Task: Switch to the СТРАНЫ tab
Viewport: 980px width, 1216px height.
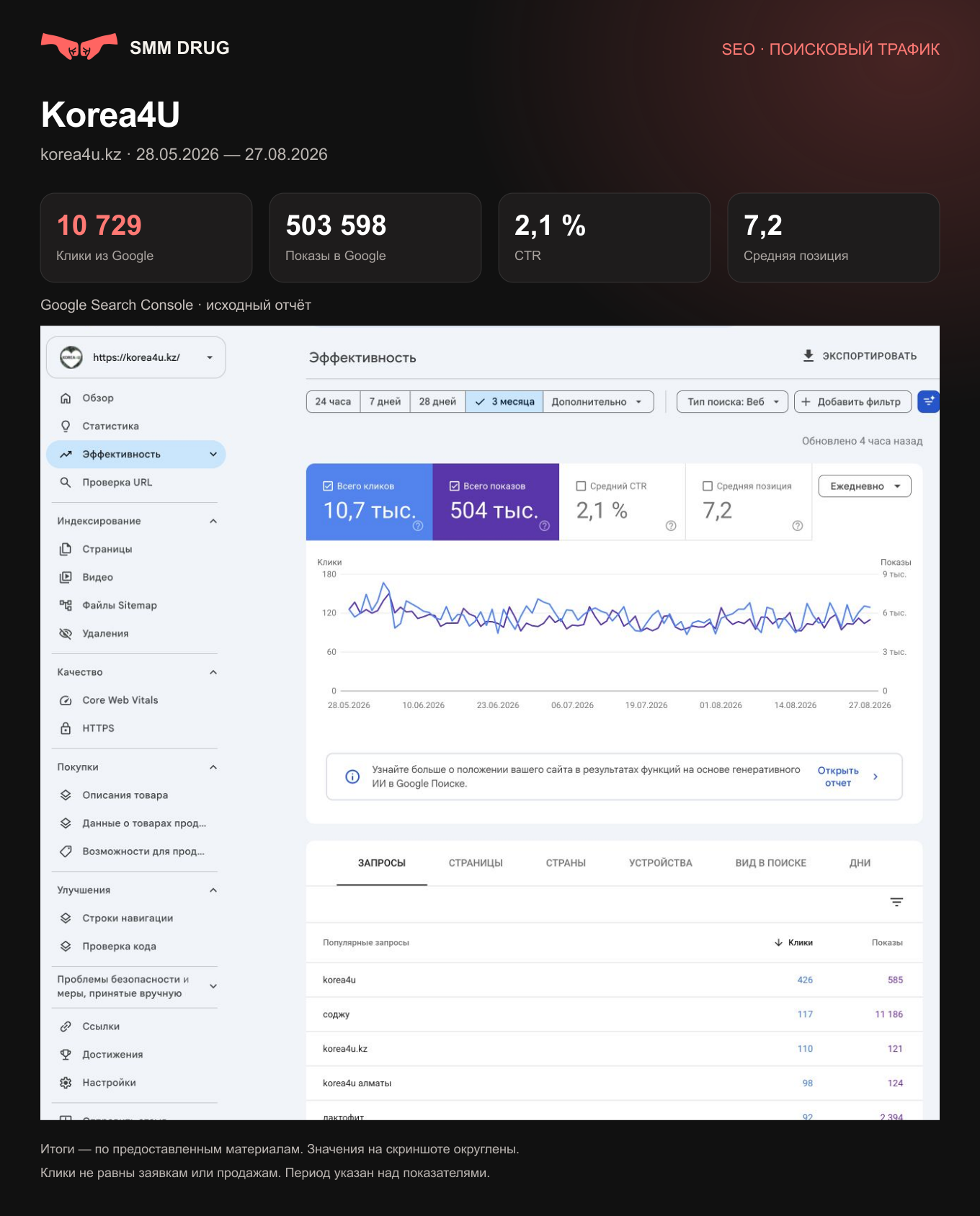Action: tap(566, 863)
